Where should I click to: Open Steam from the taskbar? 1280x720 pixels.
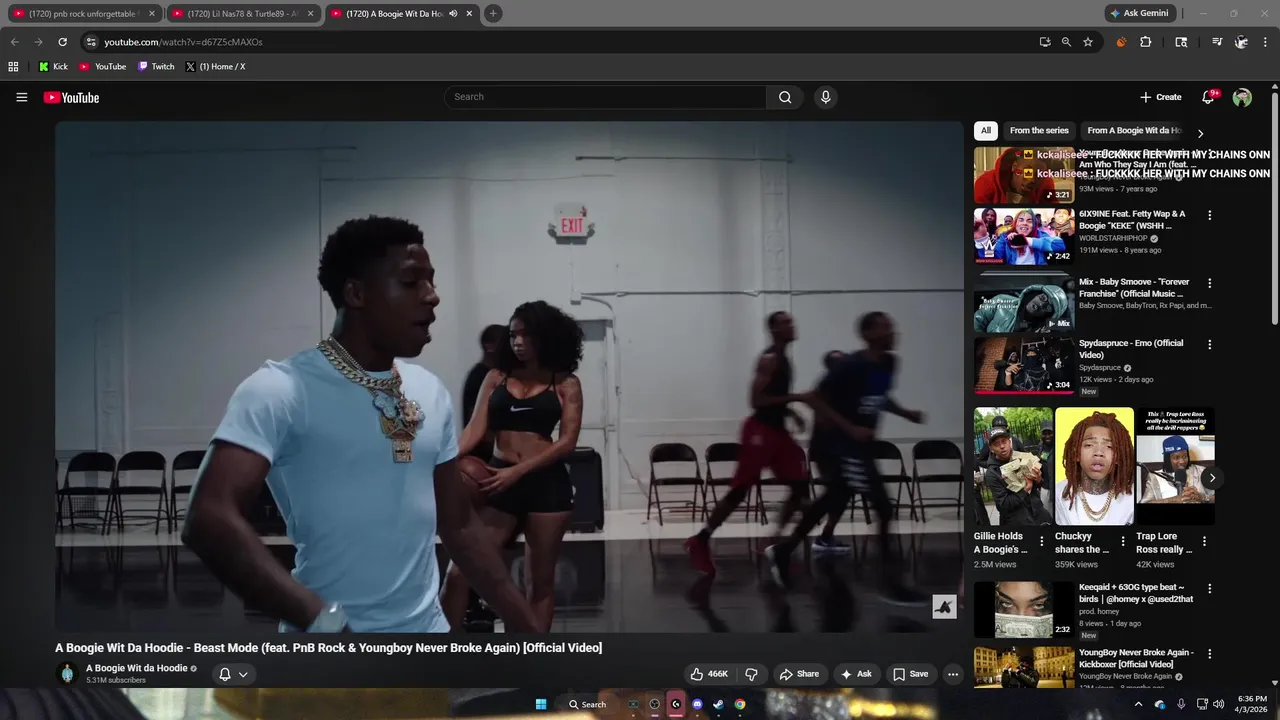718,704
